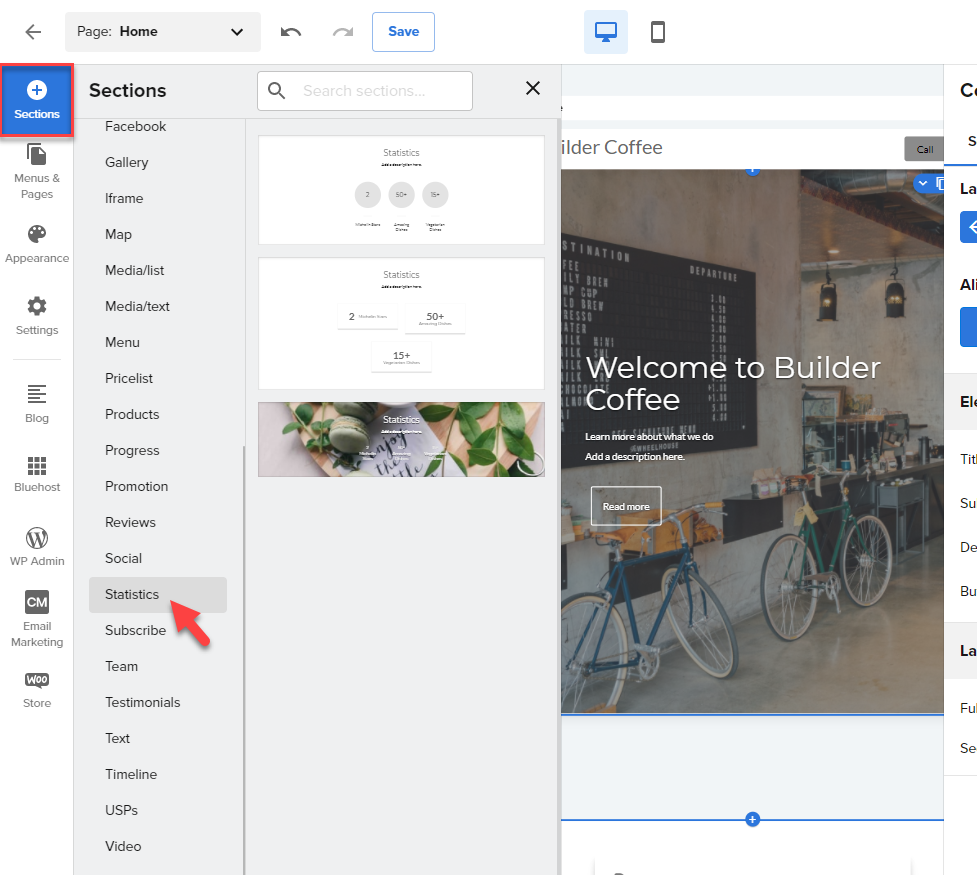The height and width of the screenshot is (875, 977).
Task: Select the Products category
Action: (x=132, y=414)
